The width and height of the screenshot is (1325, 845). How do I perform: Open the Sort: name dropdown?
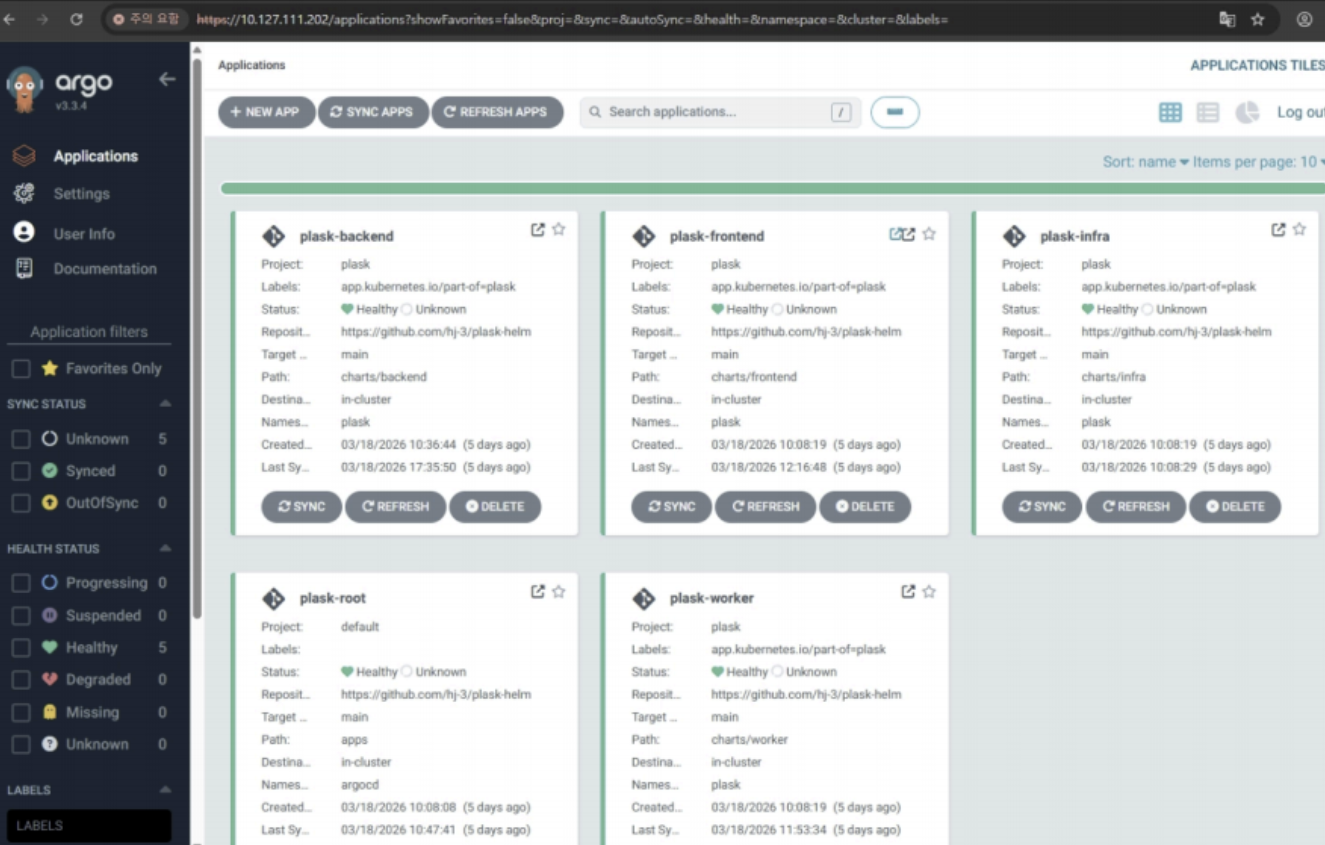(1145, 162)
